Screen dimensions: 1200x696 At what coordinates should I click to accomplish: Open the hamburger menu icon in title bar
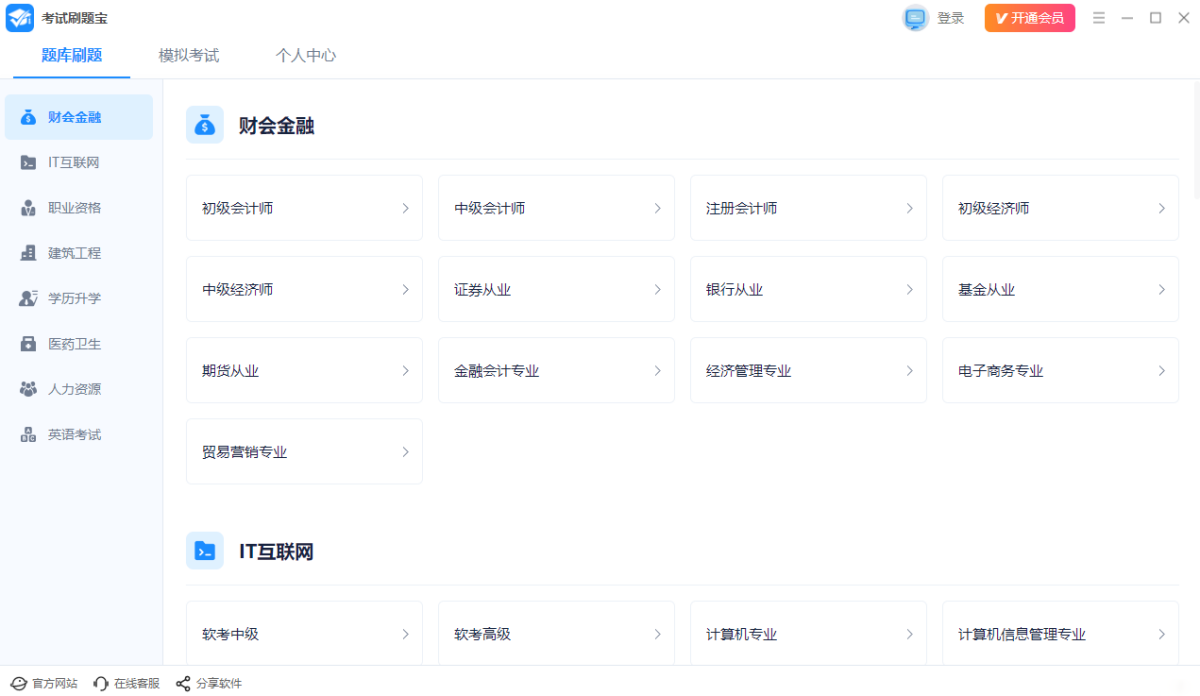[x=1099, y=18]
